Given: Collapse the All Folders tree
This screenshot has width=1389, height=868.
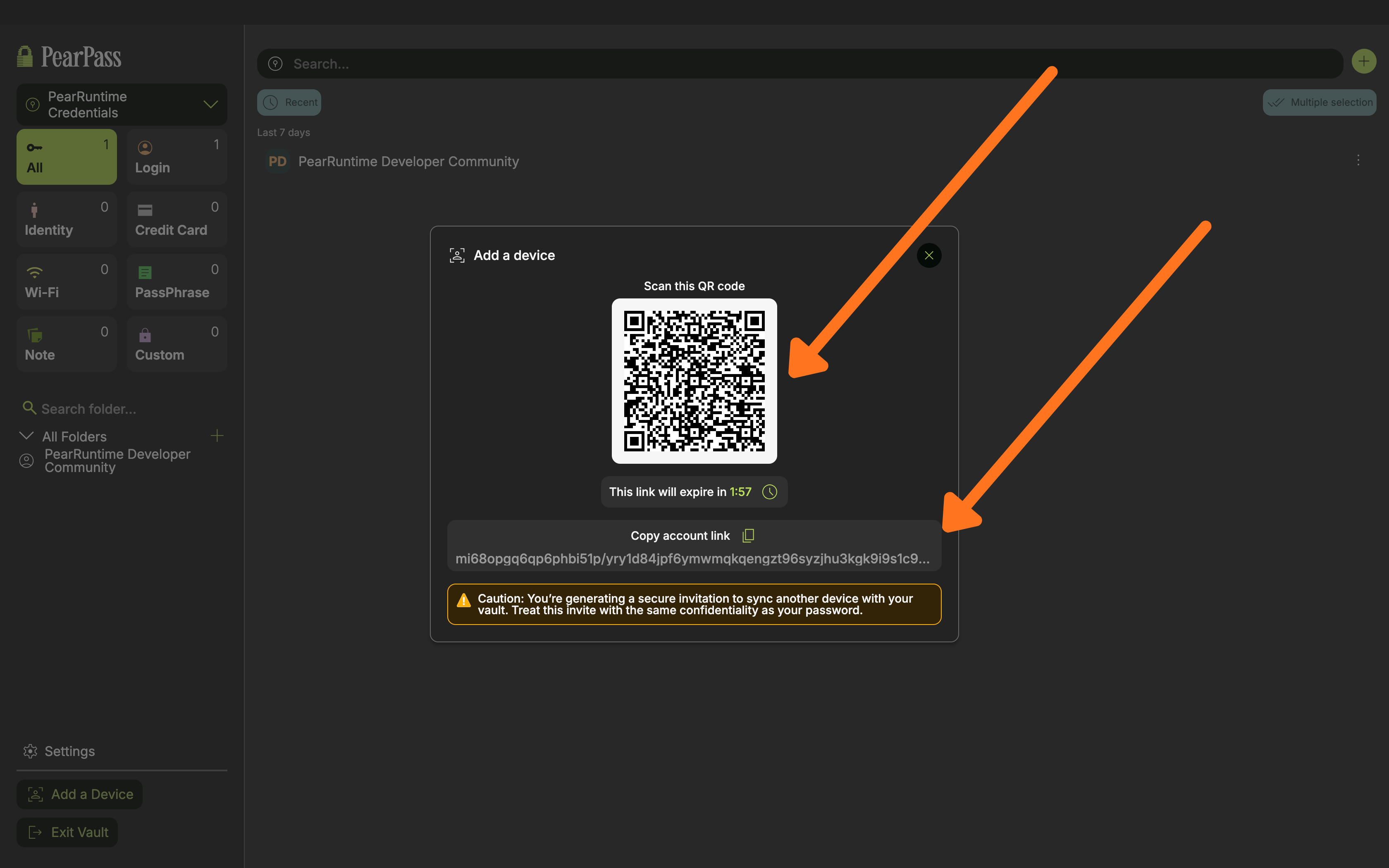Looking at the screenshot, I should 26,436.
